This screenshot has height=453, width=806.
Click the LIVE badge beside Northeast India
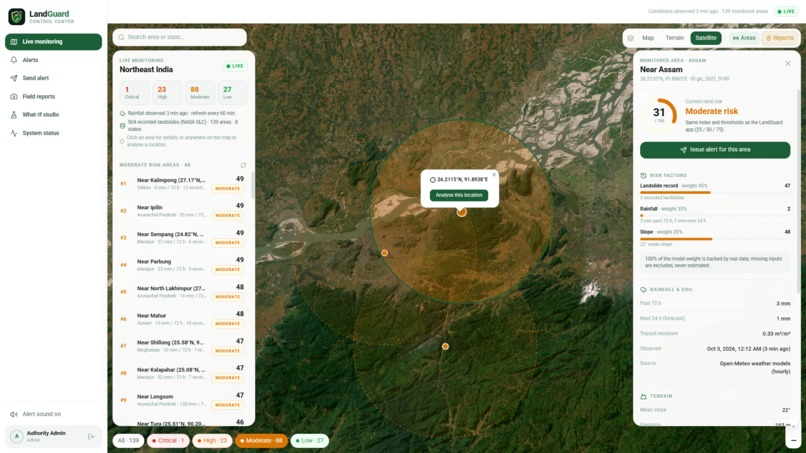(x=235, y=66)
